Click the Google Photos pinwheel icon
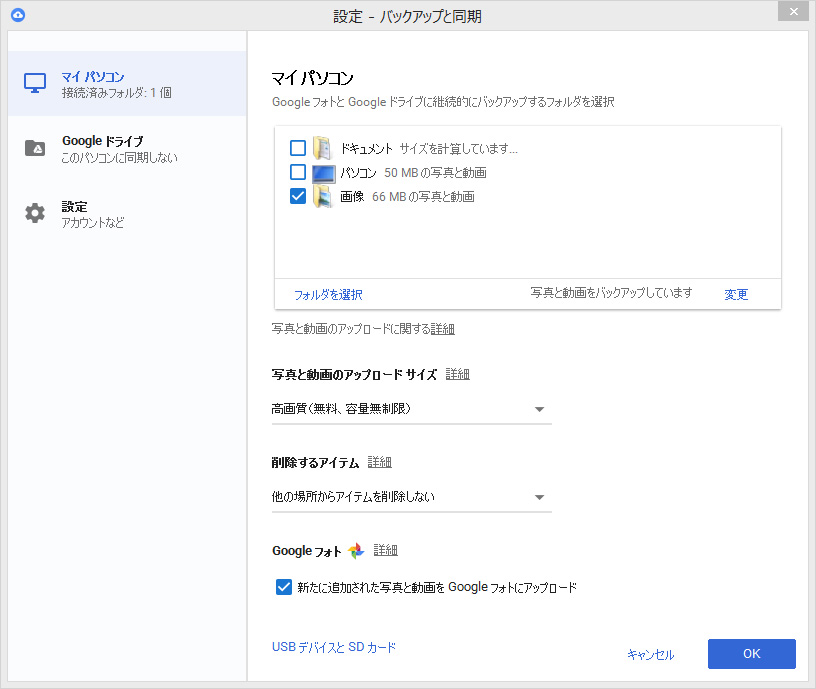816x689 pixels. pyautogui.click(x=356, y=551)
